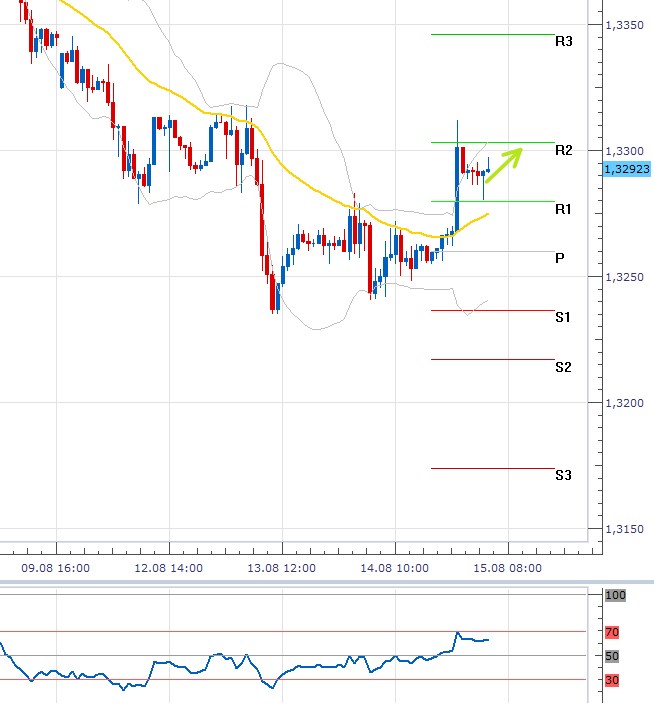Click the 1,3300 price axis label
The image size is (654, 707).
(x=624, y=151)
